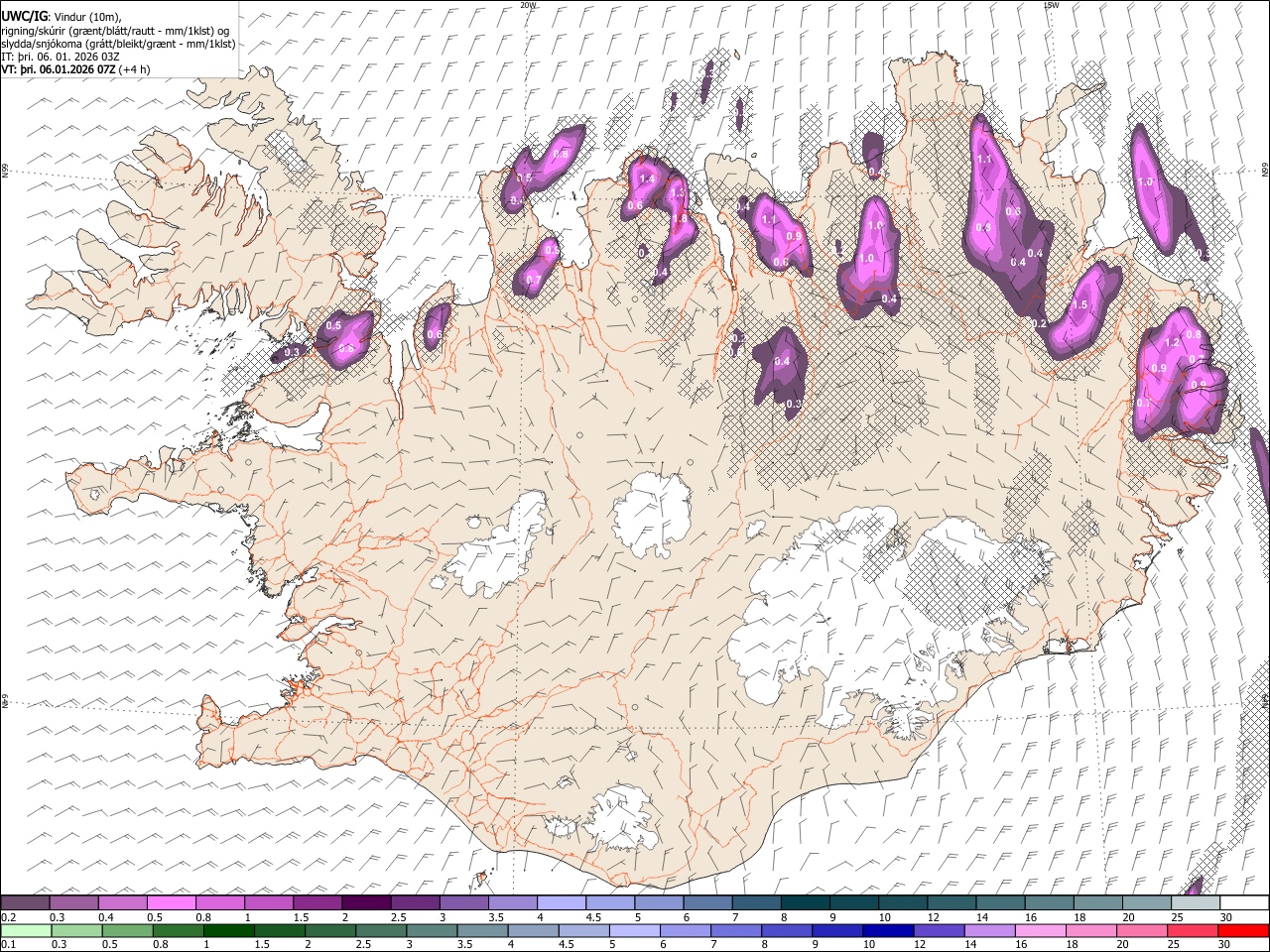The height and width of the screenshot is (952, 1270).
Task: Click the lilac 14–16 lower legend swatch
Action: 989,930
